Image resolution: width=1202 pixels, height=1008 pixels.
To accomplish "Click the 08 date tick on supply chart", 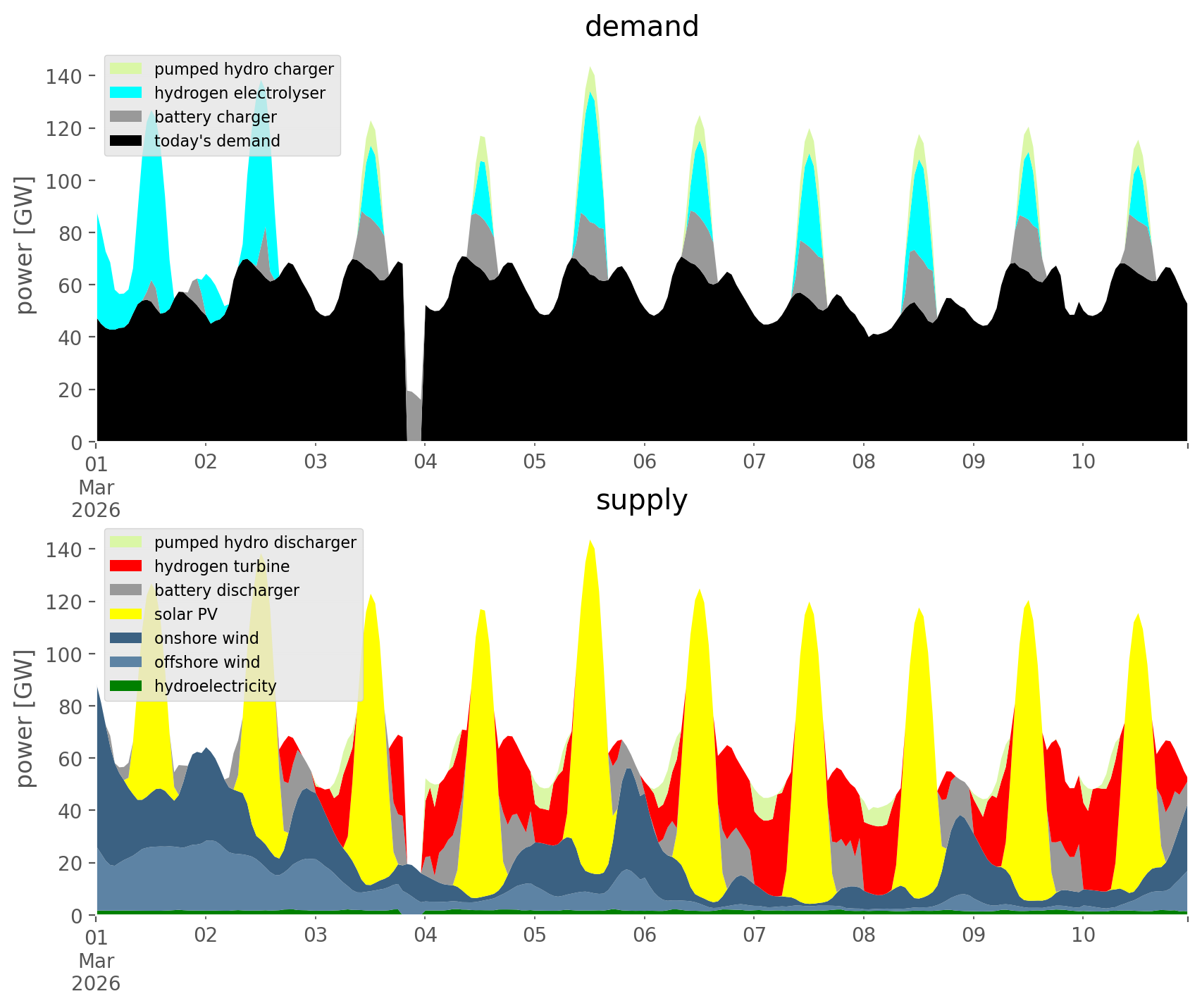I will 864,935.
